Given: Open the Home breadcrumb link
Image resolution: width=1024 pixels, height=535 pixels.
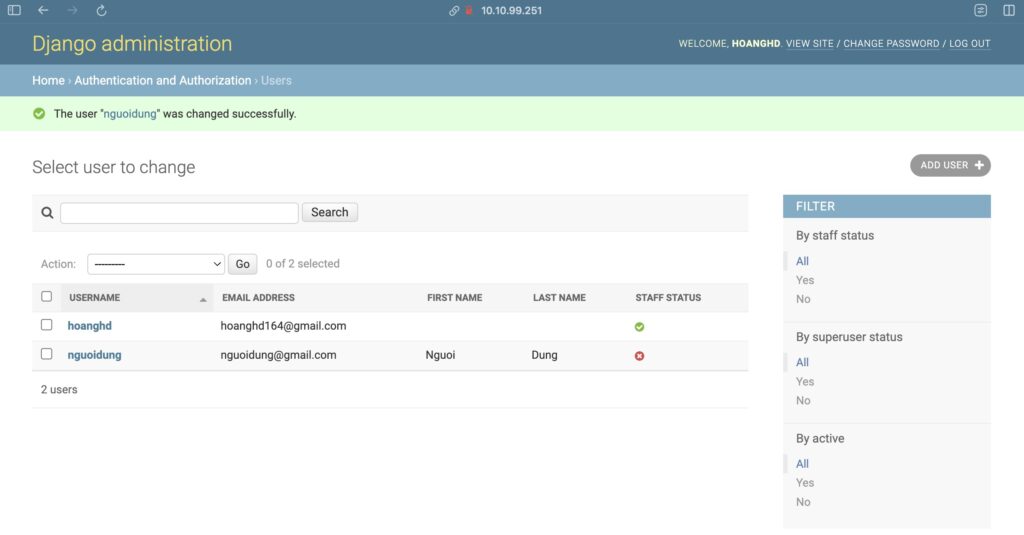Looking at the screenshot, I should point(48,80).
